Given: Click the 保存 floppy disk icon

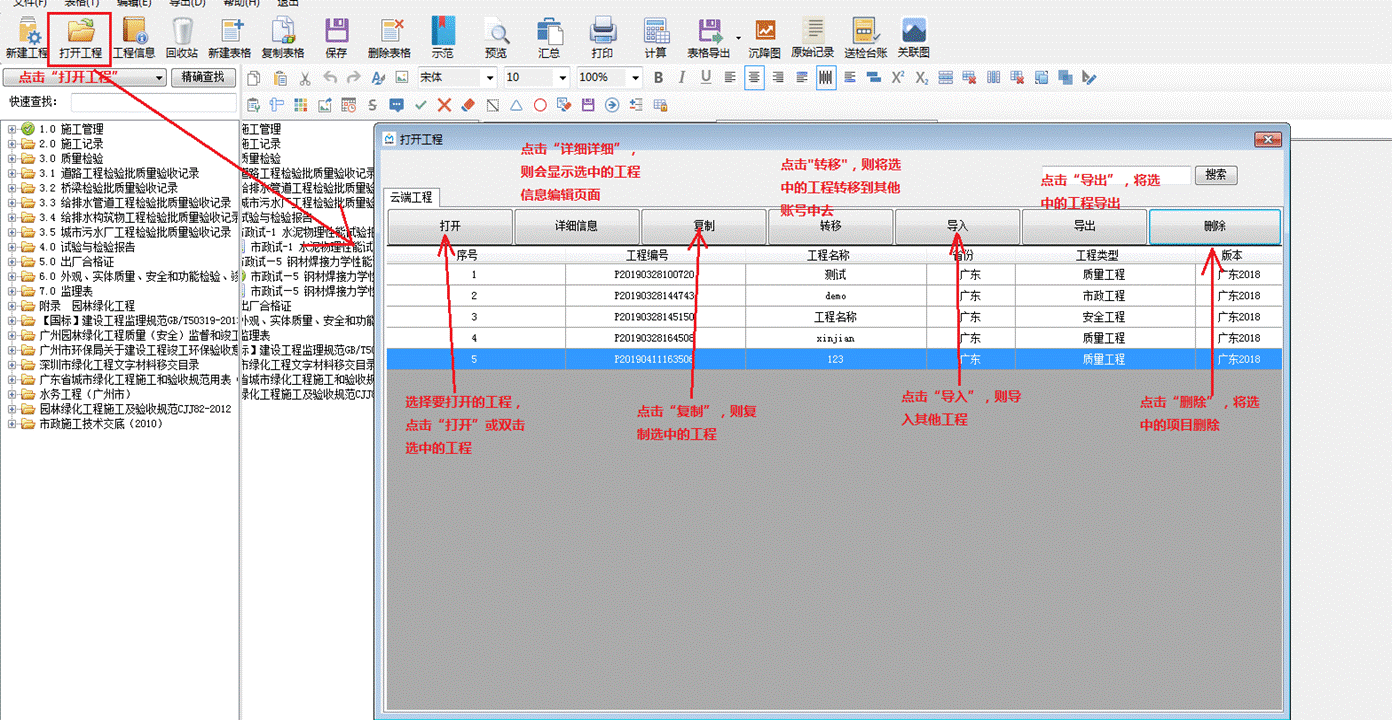Looking at the screenshot, I should 336,32.
